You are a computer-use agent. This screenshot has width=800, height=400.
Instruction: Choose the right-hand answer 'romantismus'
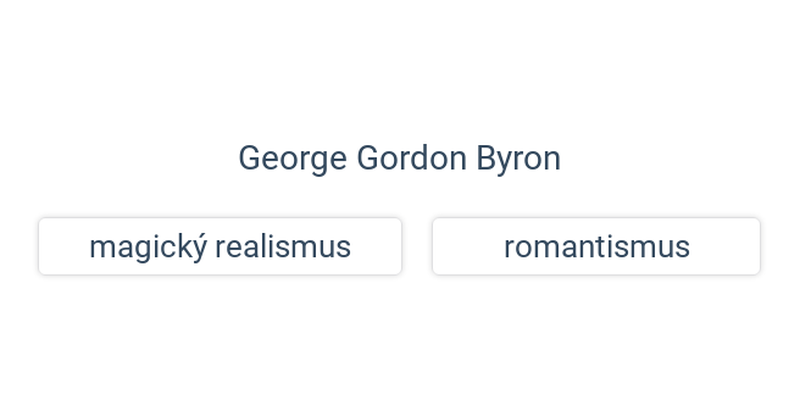[596, 246]
